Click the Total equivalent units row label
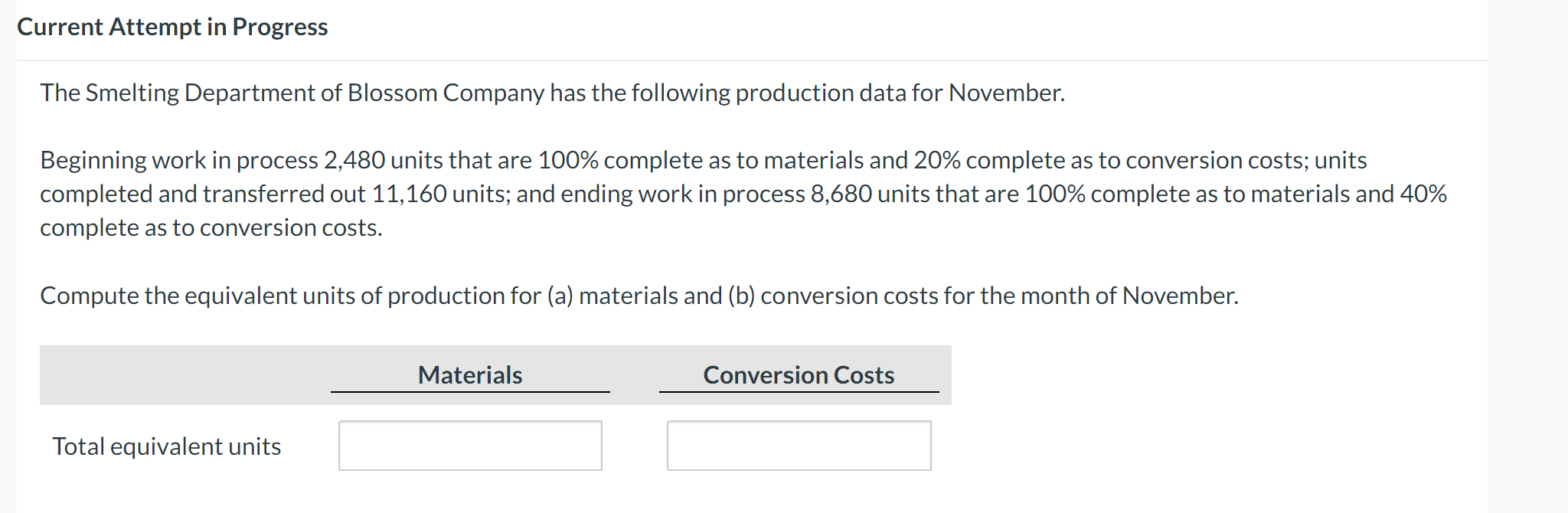 tap(167, 446)
